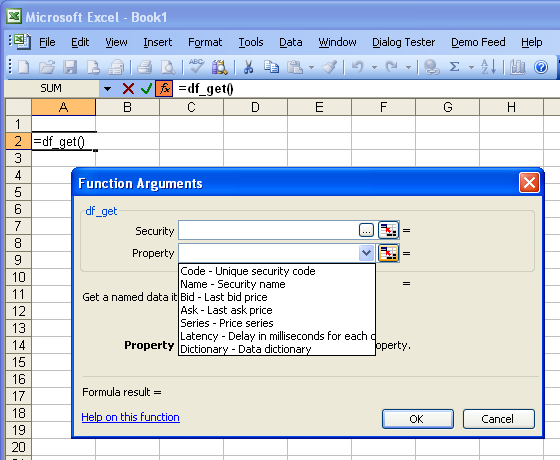Open the Data menu
The height and width of the screenshot is (460, 560).
click(x=290, y=42)
